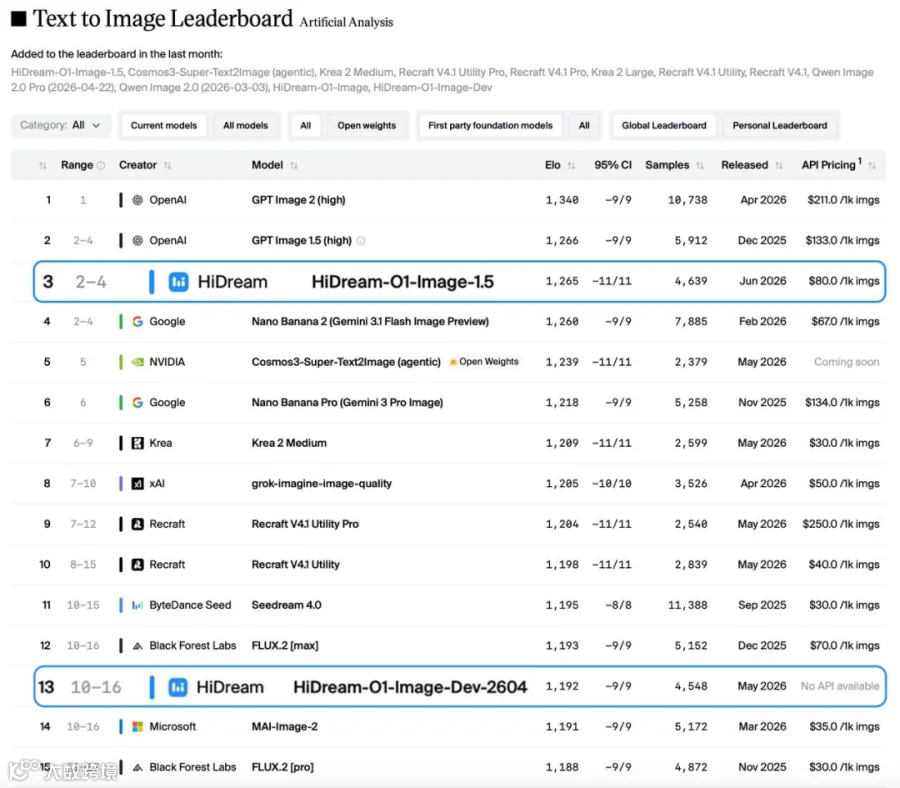Click the 95% CI column header
Screen dimensions: 900x788
click(x=613, y=165)
